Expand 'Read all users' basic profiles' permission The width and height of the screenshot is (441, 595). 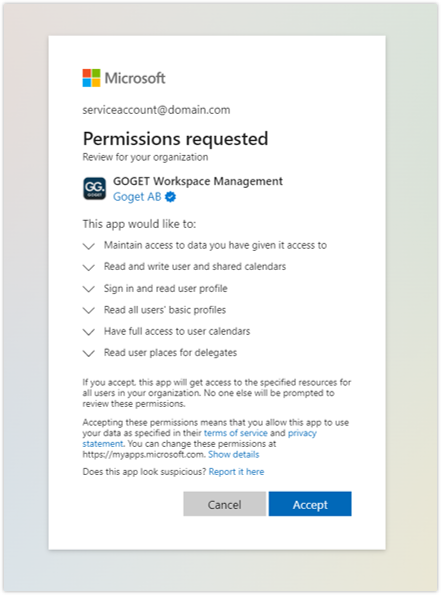[x=88, y=310]
